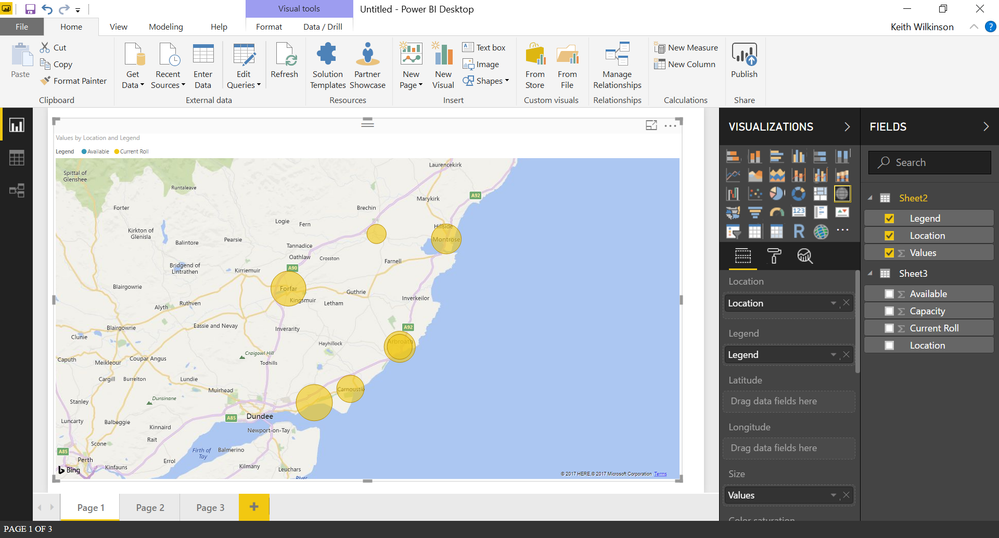Open the Legend well field dropdown arrow

point(833,355)
